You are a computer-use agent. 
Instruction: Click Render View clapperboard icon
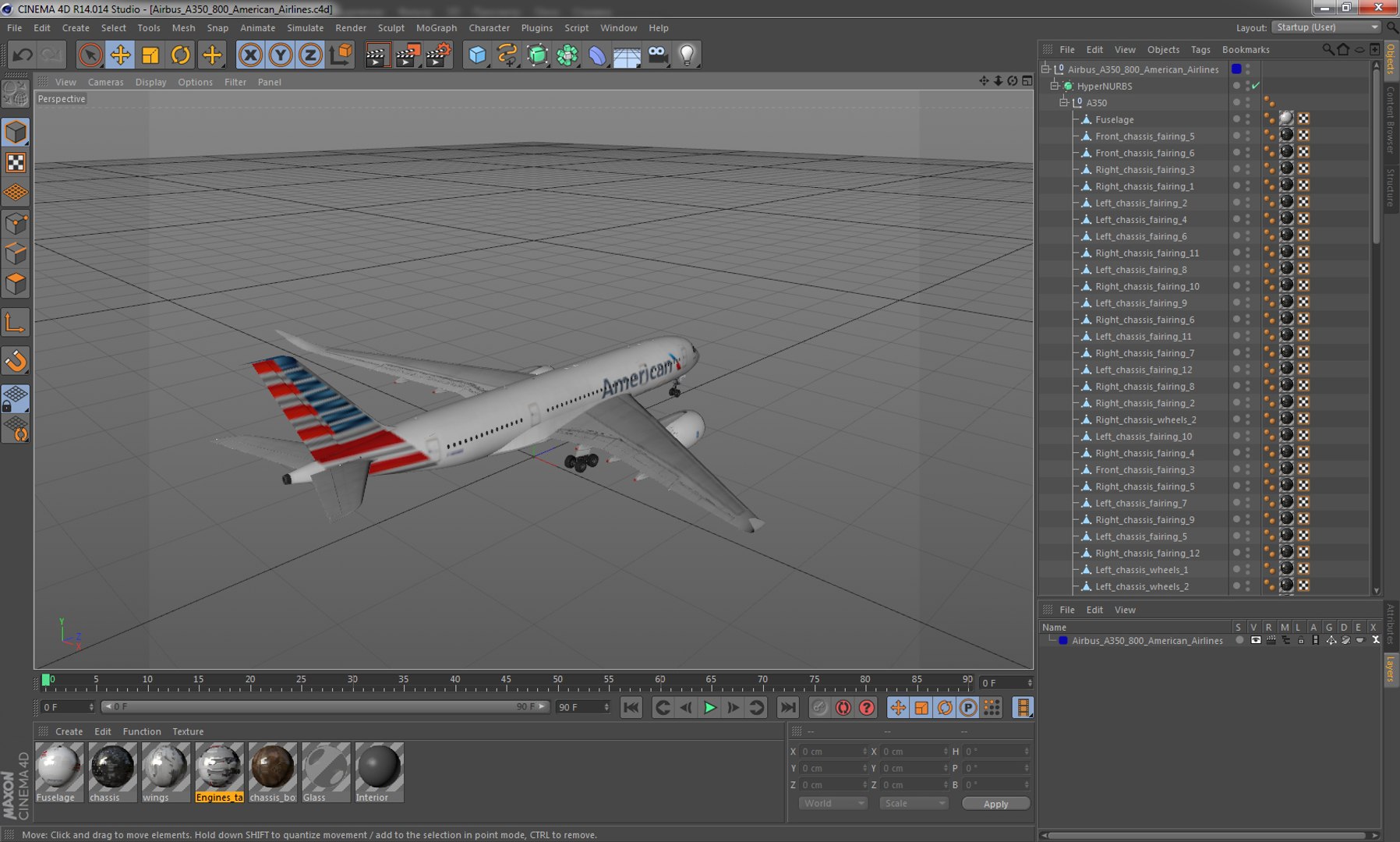[377, 55]
